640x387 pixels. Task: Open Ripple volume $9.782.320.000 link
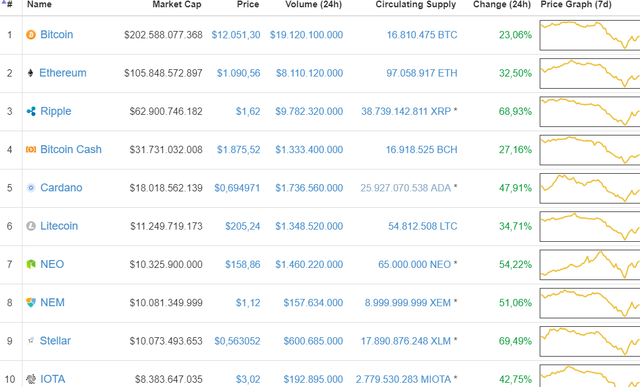tap(309, 111)
